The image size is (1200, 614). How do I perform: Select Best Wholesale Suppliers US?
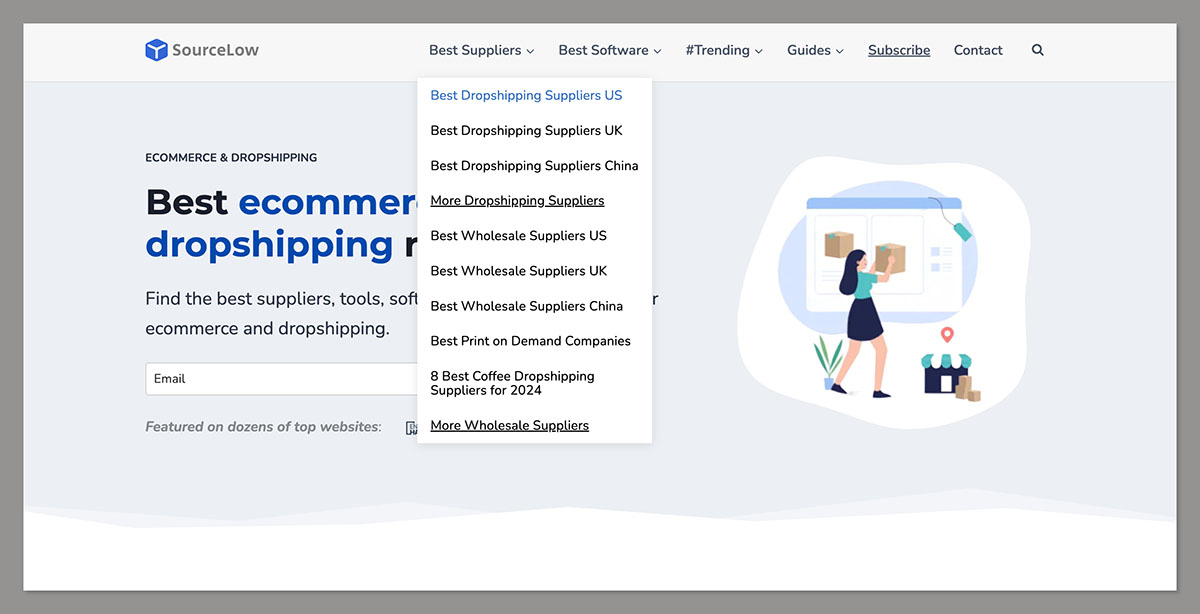pyautogui.click(x=518, y=236)
